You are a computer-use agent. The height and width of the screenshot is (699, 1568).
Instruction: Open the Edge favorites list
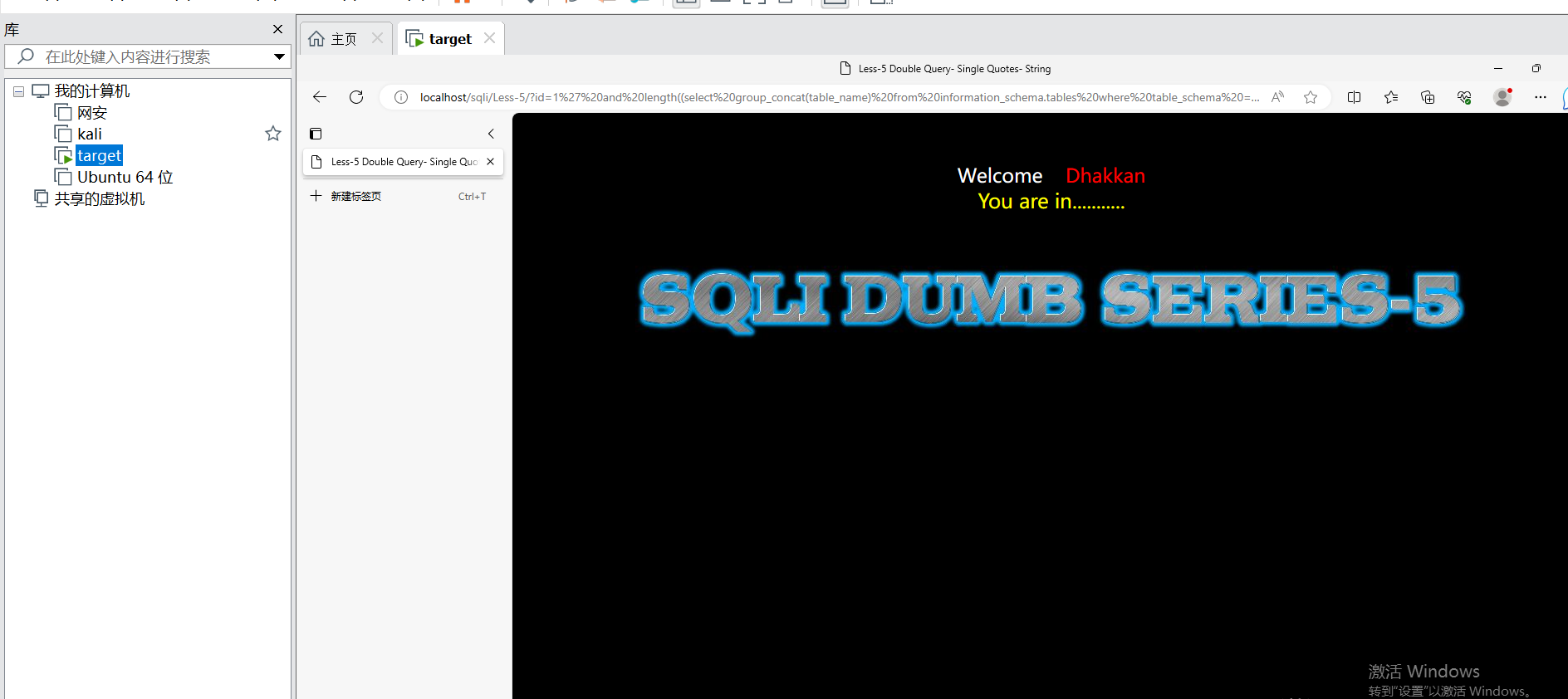tap(1391, 97)
